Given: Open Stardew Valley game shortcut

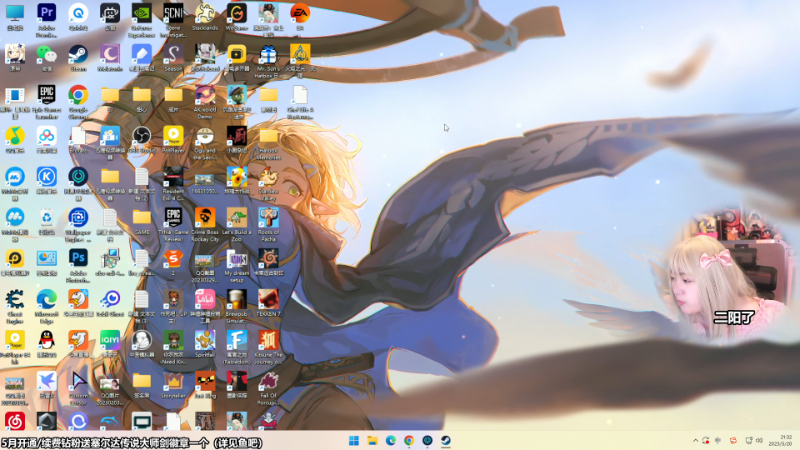Looking at the screenshot, I should click(268, 184).
